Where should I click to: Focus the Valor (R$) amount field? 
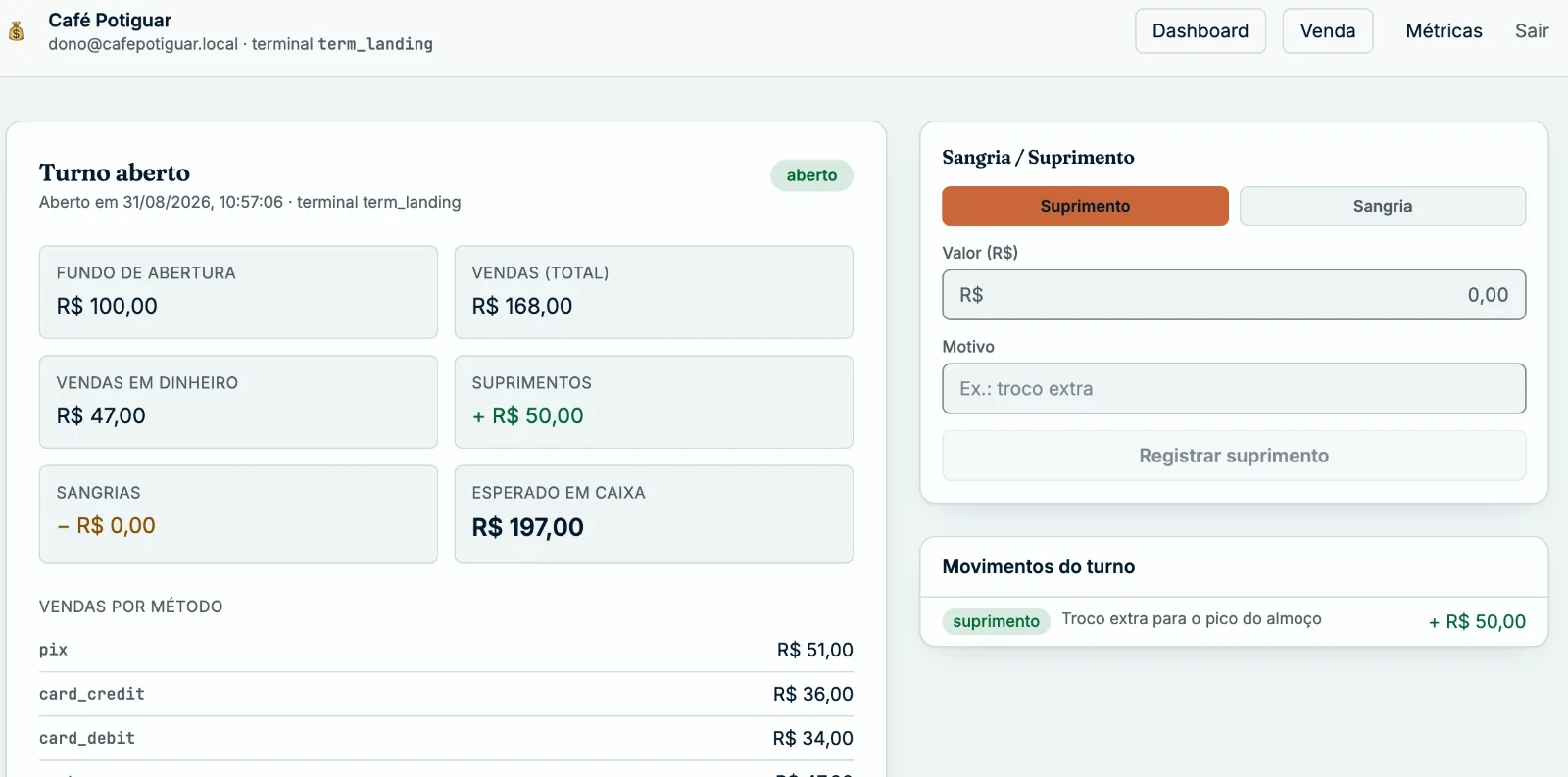pyautogui.click(x=1234, y=295)
